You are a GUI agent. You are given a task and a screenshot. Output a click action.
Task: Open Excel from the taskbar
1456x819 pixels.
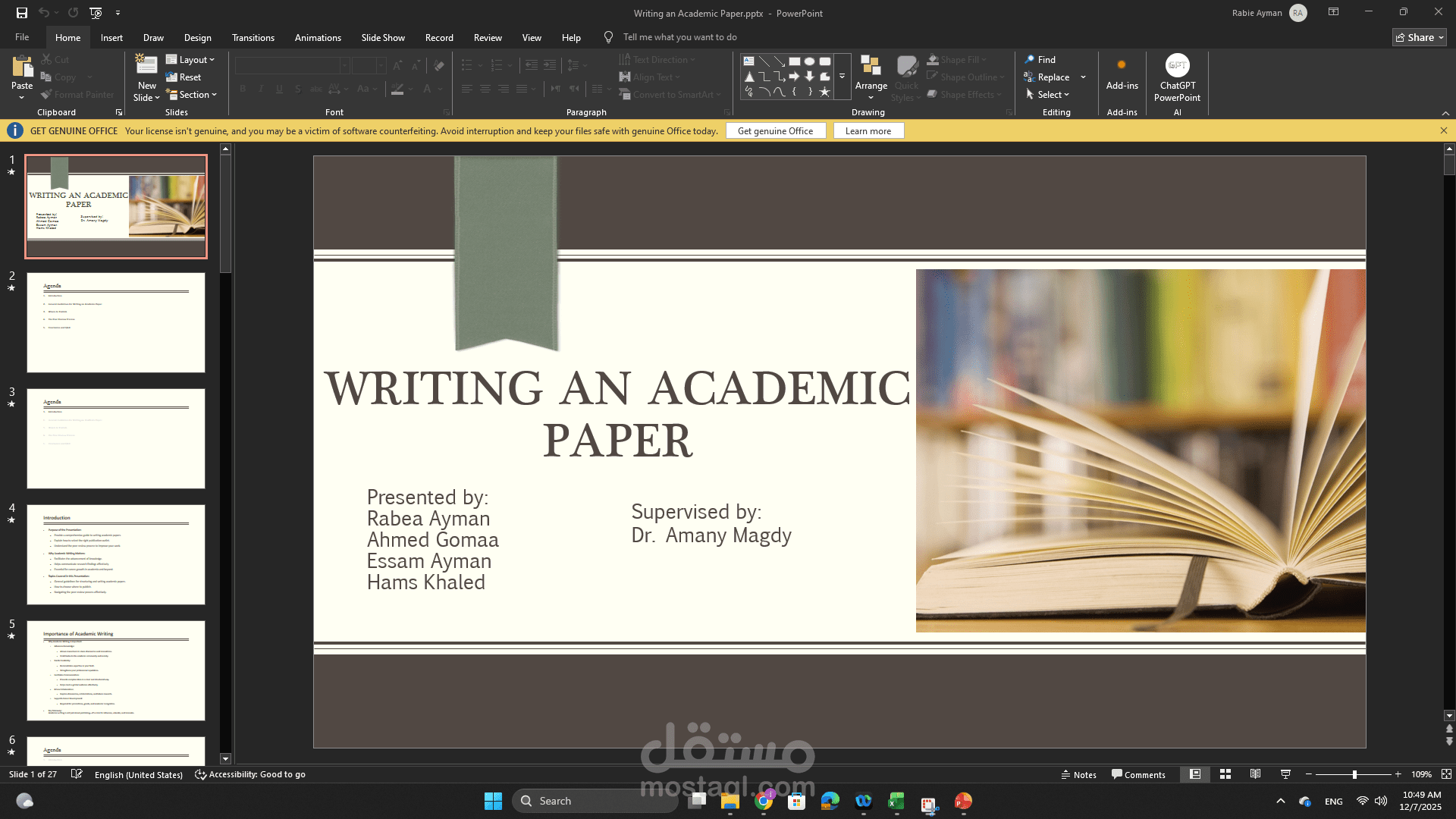[896, 801]
